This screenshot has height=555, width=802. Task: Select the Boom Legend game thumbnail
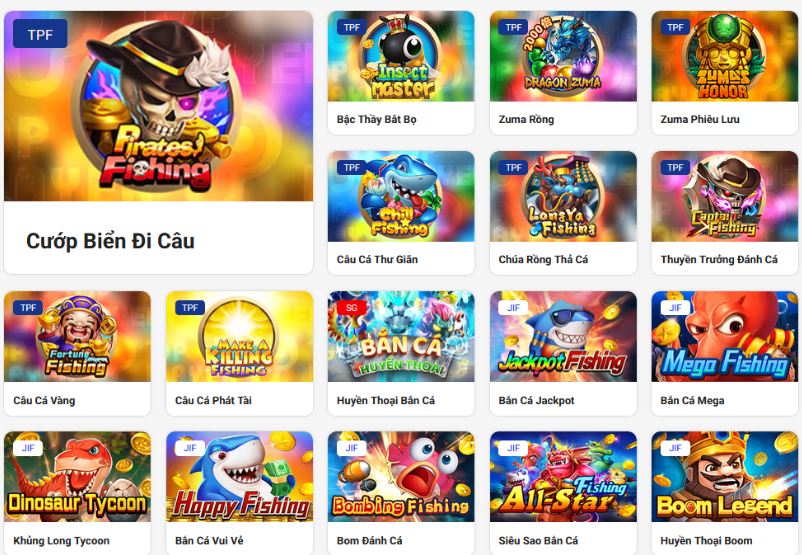click(x=725, y=477)
